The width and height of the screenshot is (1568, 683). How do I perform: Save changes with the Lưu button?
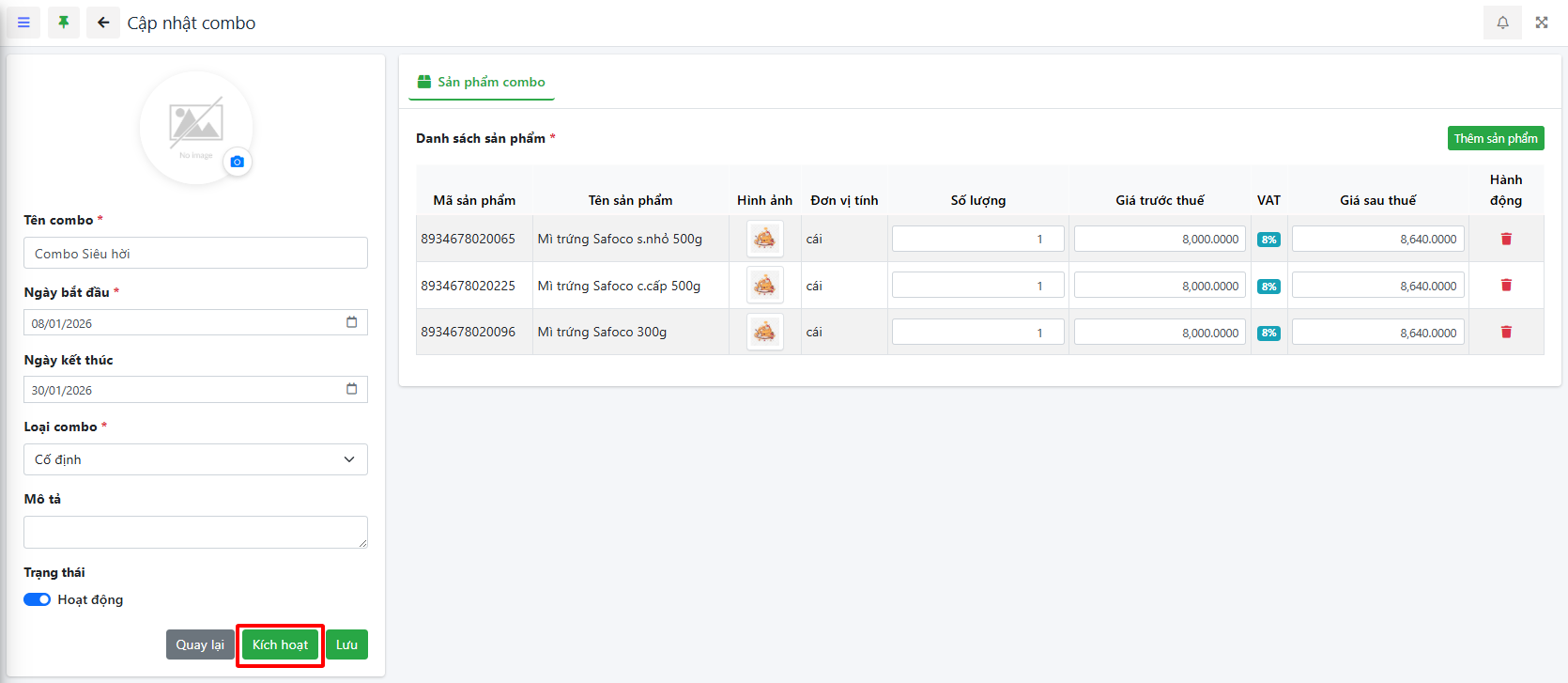[346, 644]
